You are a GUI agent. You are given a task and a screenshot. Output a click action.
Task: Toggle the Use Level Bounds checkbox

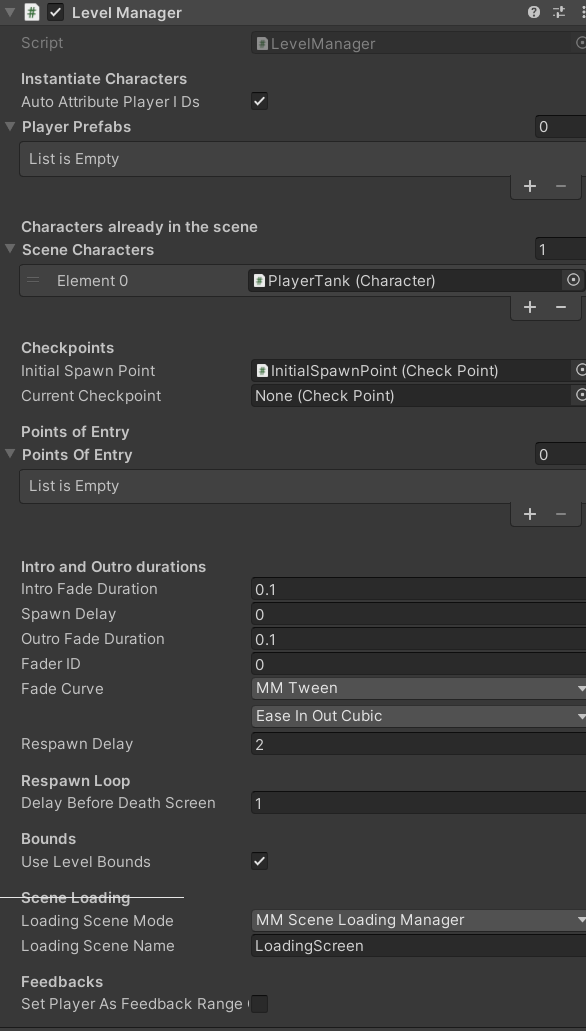tap(259, 861)
